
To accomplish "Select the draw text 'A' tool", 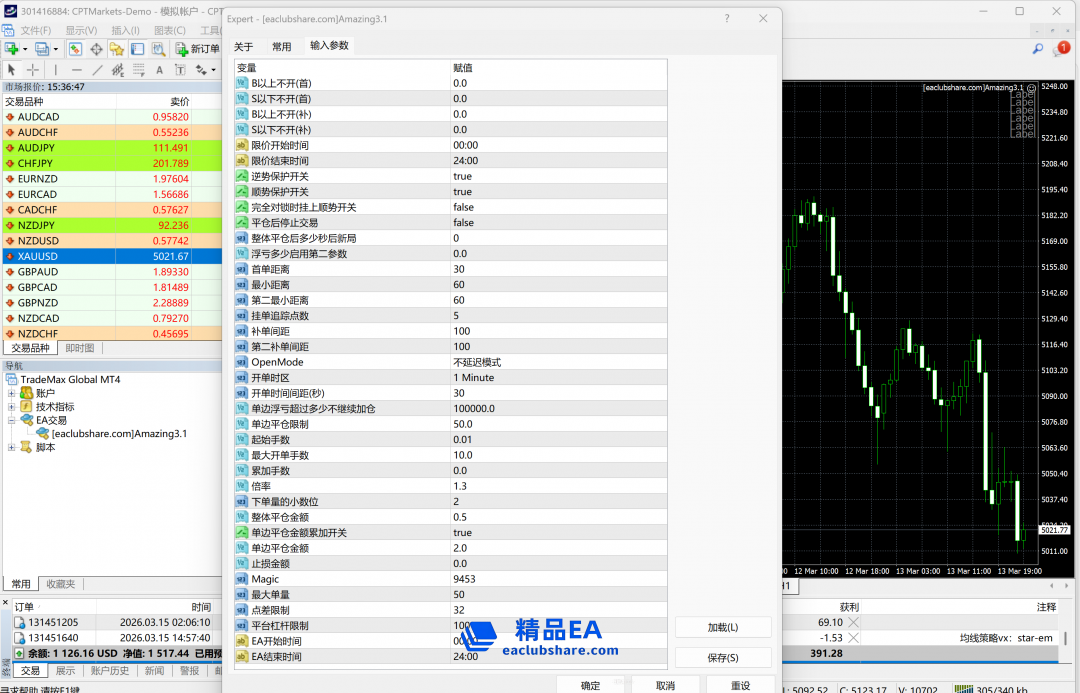I will 159,70.
